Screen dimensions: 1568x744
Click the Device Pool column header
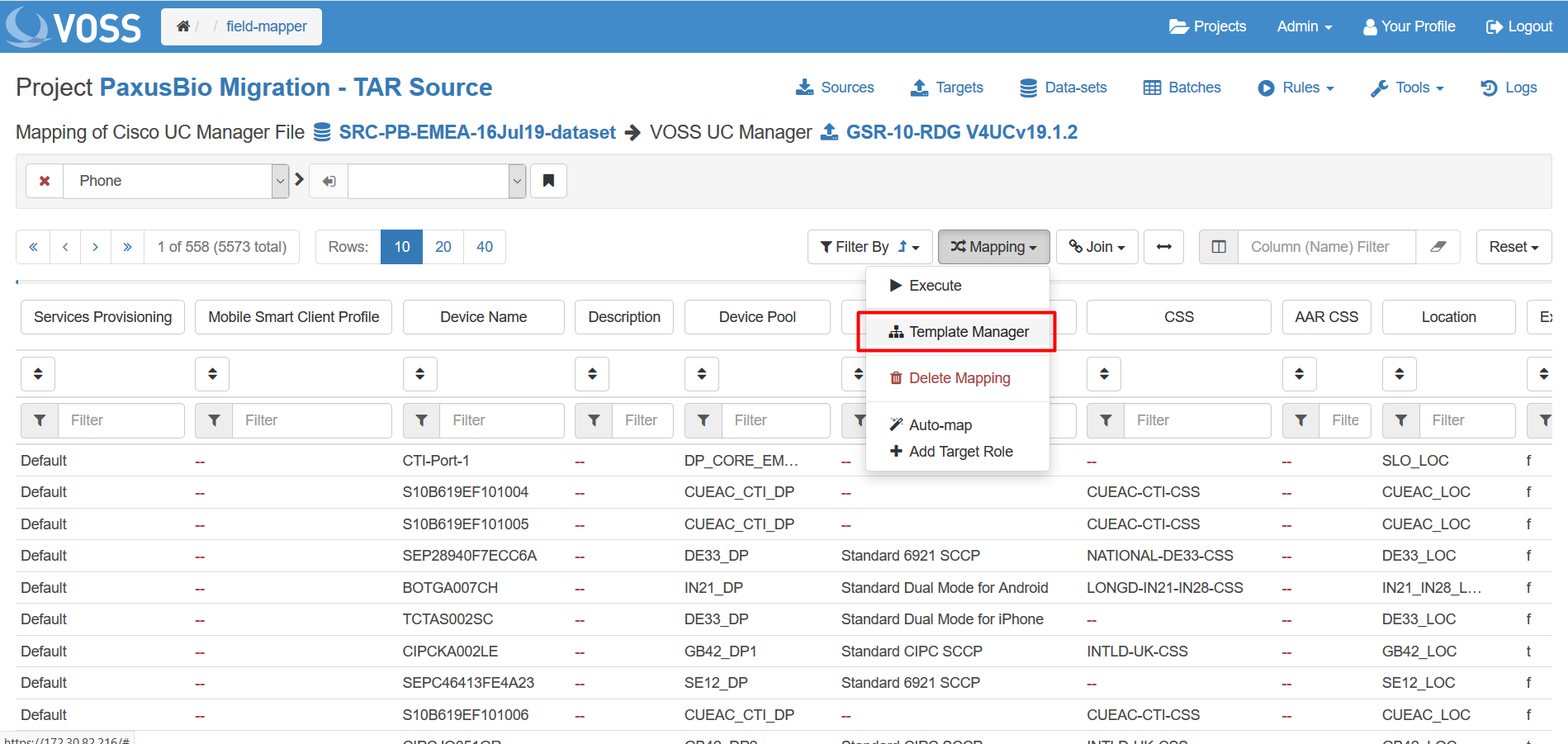point(756,317)
